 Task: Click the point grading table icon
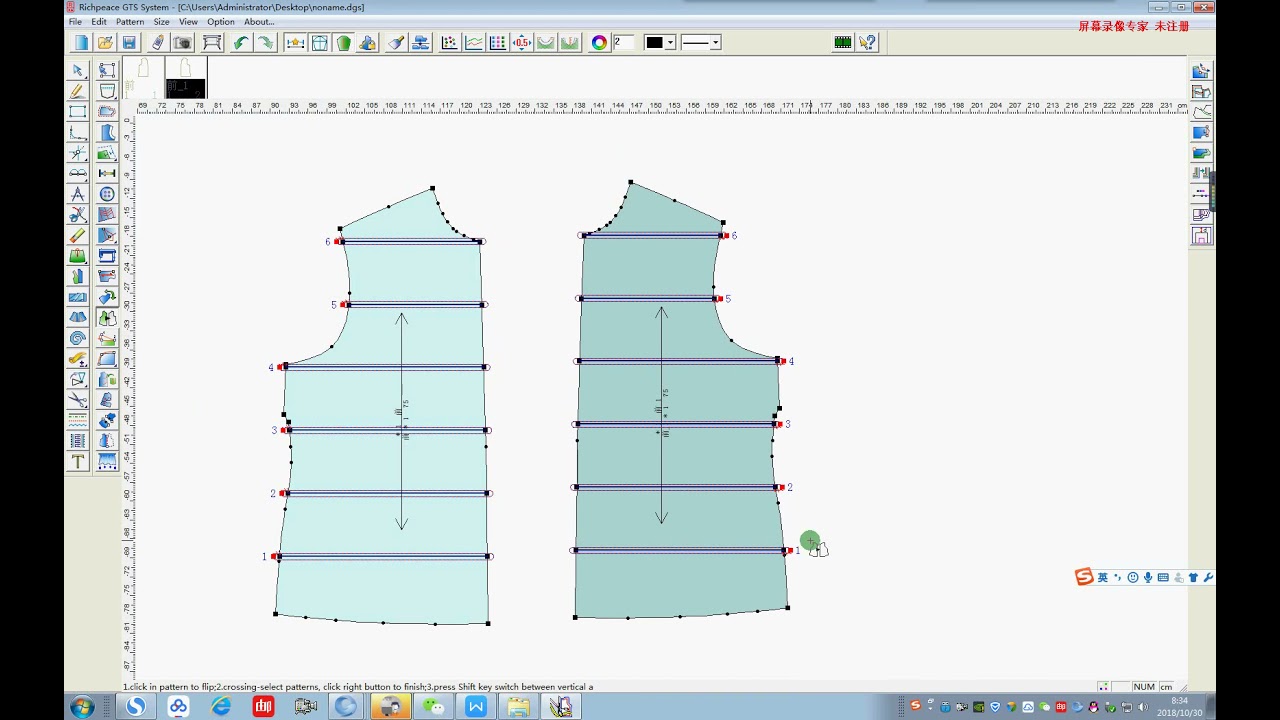[449, 42]
